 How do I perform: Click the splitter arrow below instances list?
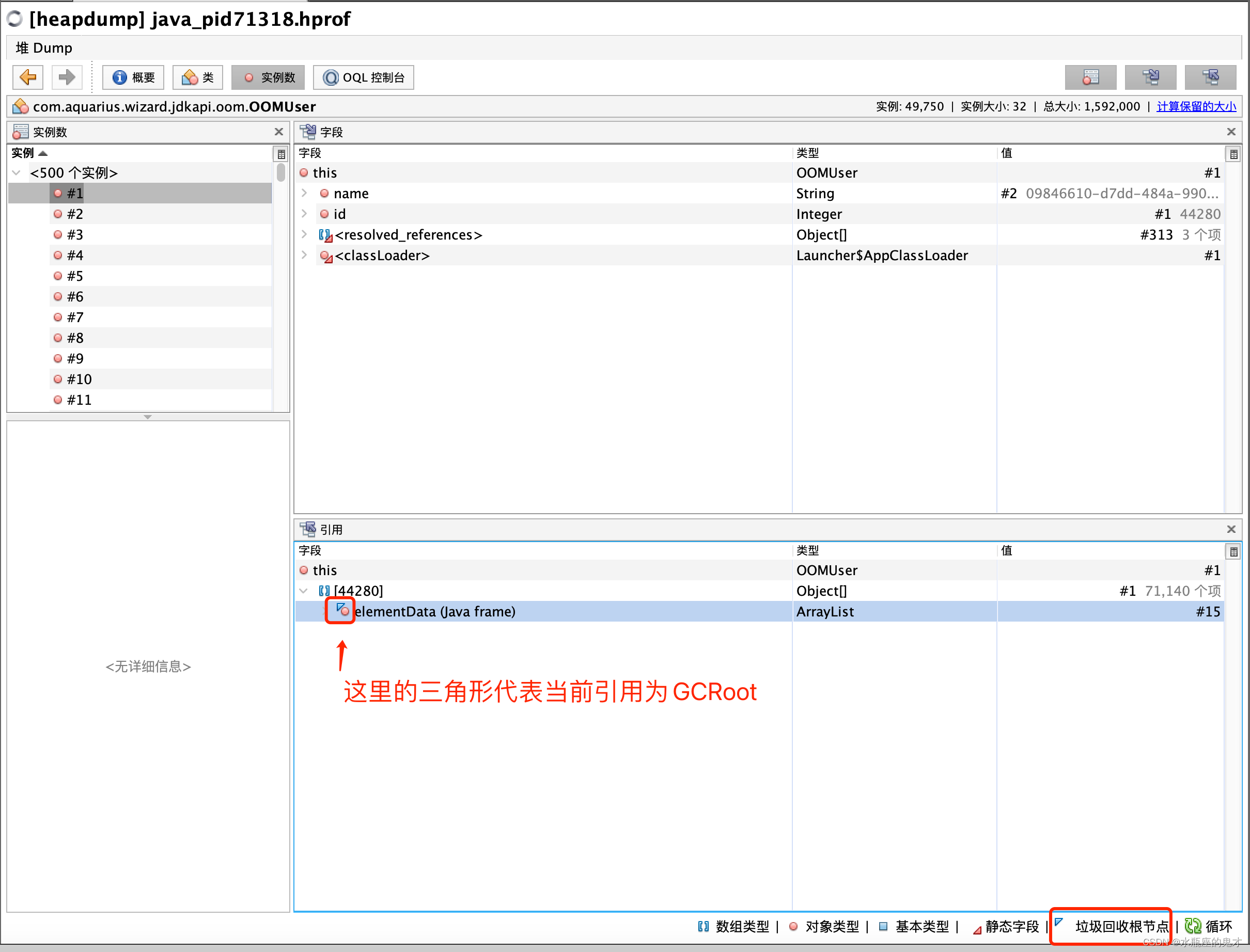tap(147, 417)
